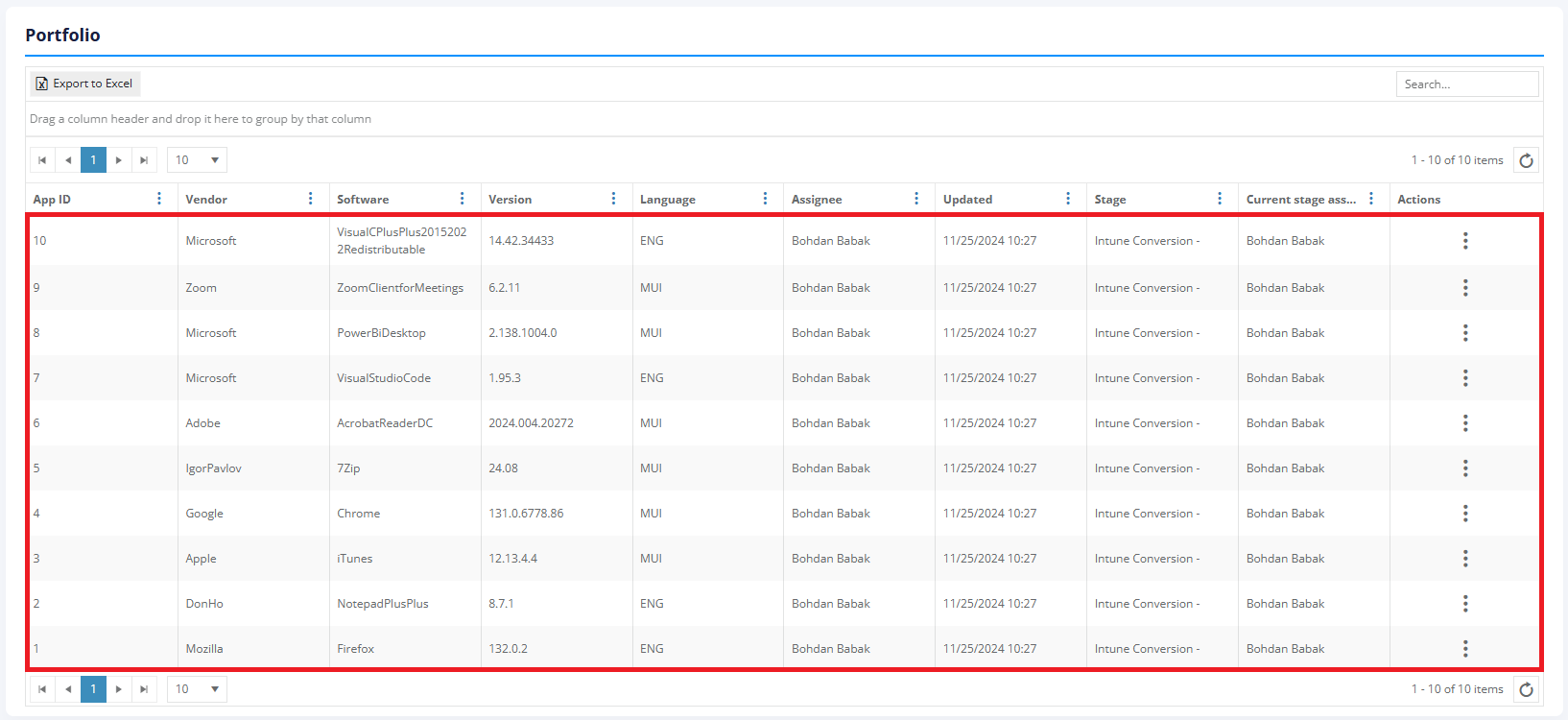Viewport: 1568px width, 720px height.
Task: Select the AcrobatReaderDC cell
Action: pyautogui.click(x=405, y=423)
